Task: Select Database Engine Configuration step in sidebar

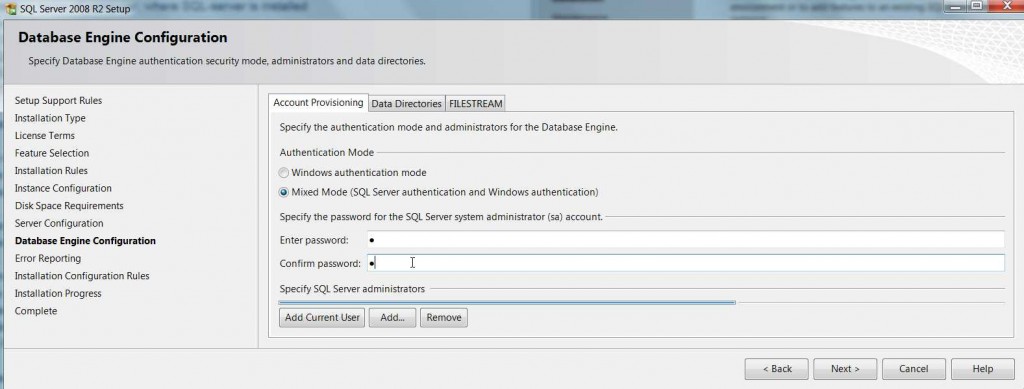Action: (x=85, y=241)
